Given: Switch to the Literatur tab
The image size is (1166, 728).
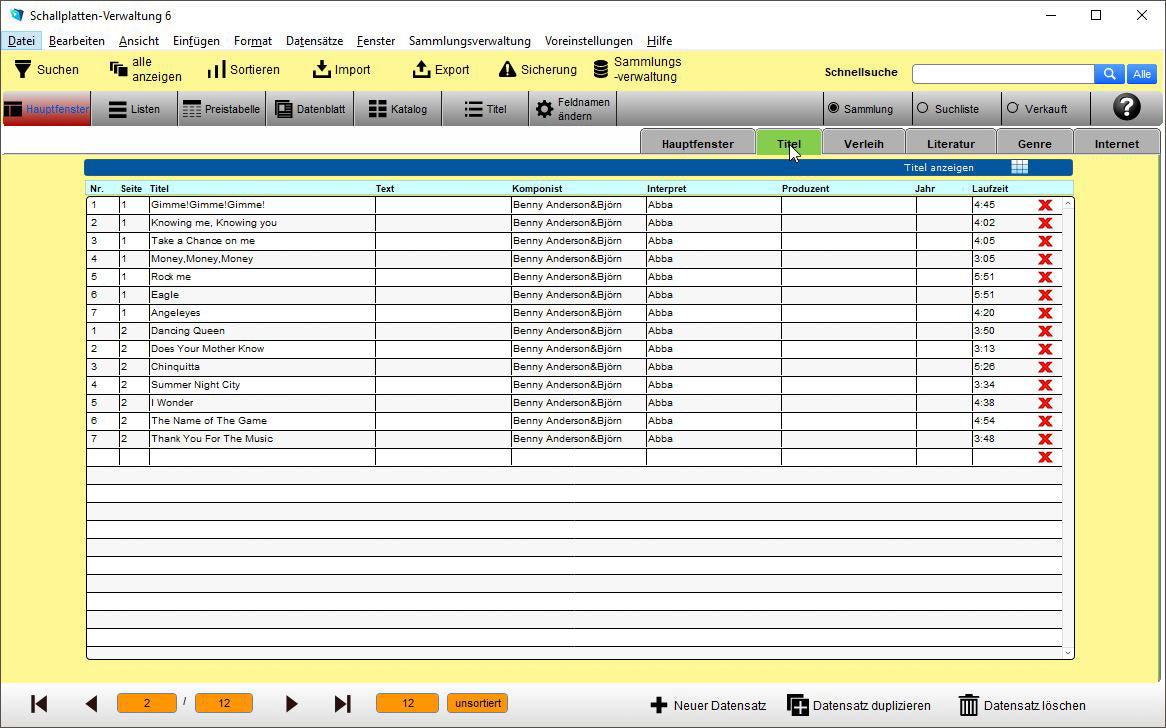Looking at the screenshot, I should 950,144.
